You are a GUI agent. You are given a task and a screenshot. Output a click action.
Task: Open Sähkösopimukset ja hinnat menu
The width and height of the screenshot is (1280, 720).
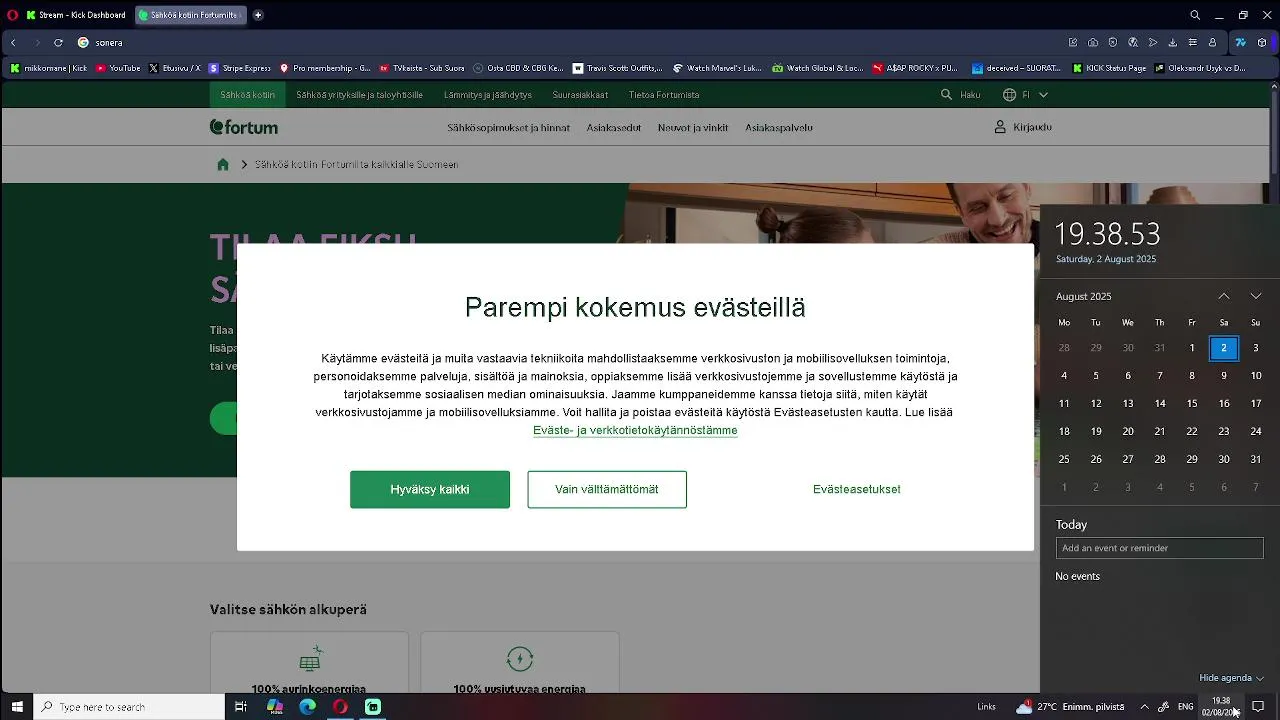pos(508,128)
